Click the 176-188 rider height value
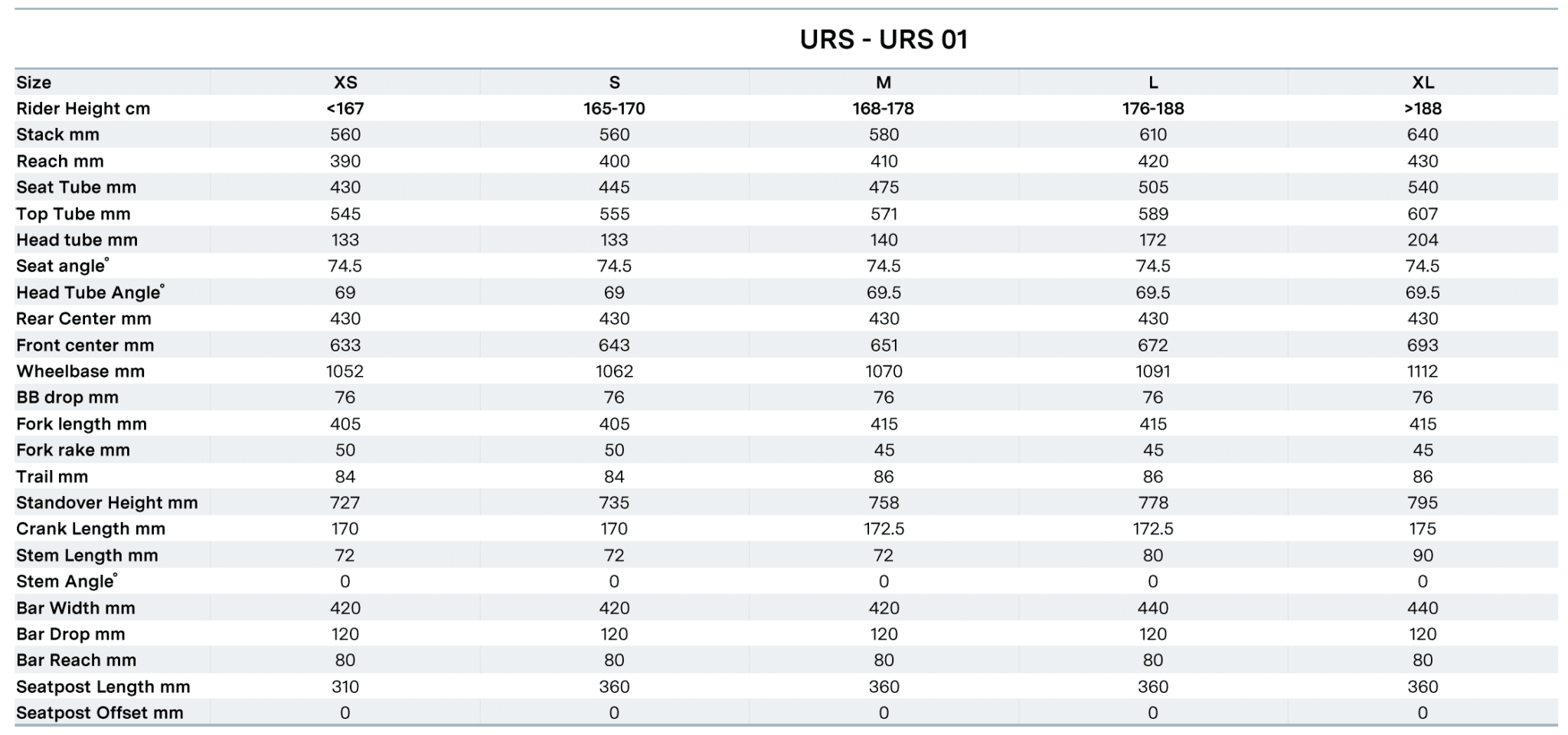The height and width of the screenshot is (735, 1568). tap(1153, 109)
